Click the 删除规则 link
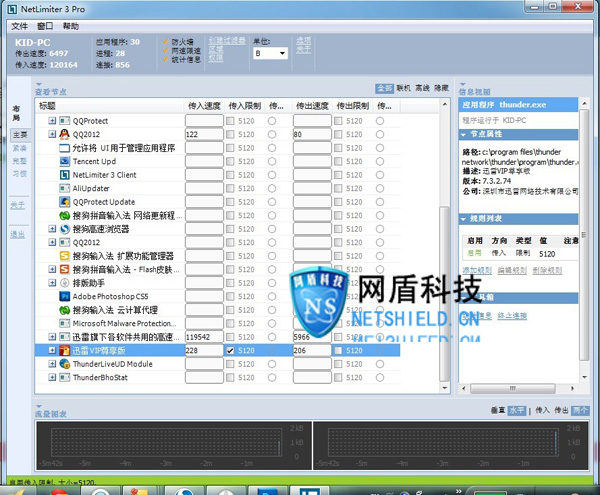This screenshot has width=600, height=495. click(547, 270)
